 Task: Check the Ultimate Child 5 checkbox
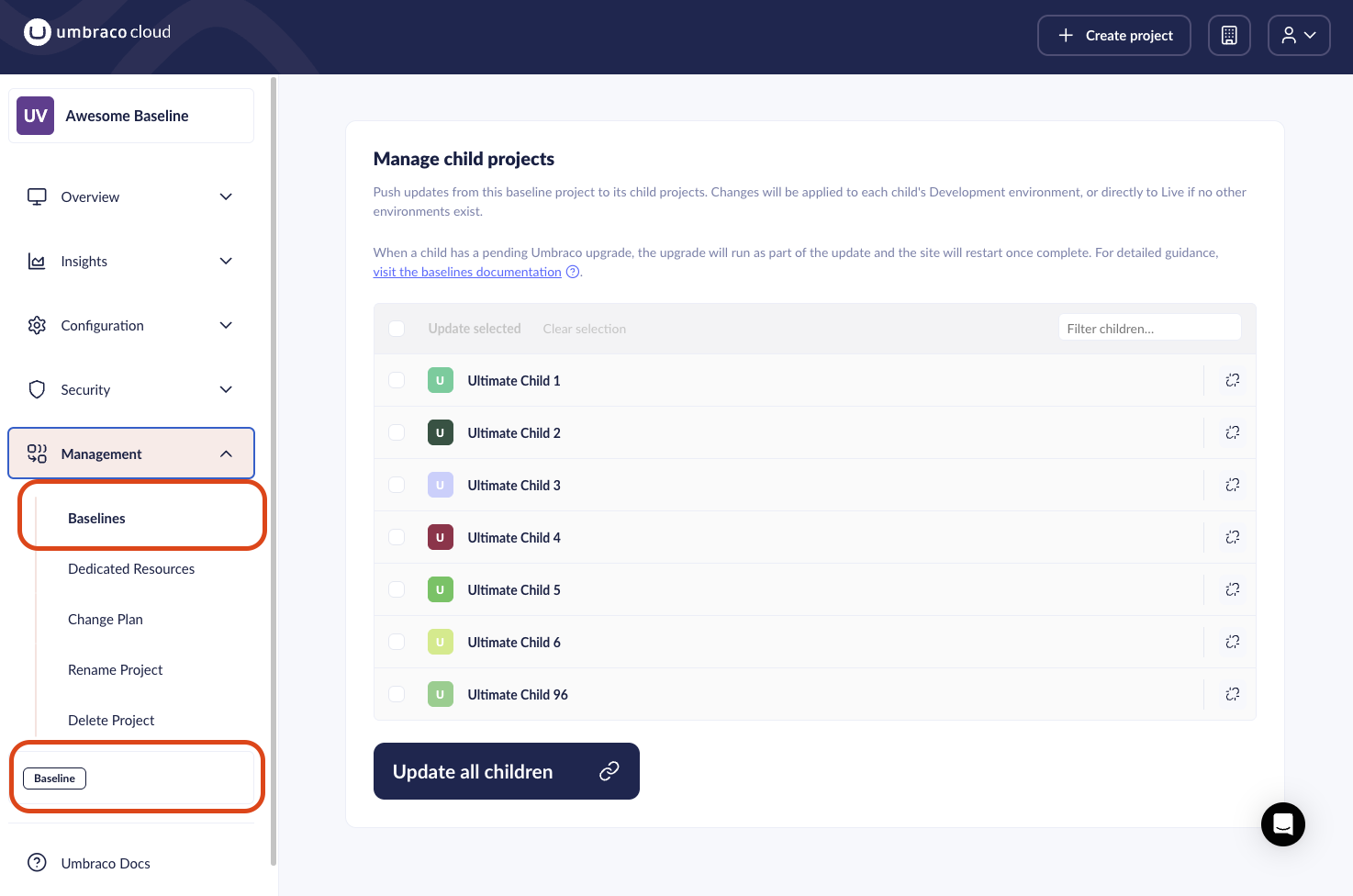coord(397,589)
